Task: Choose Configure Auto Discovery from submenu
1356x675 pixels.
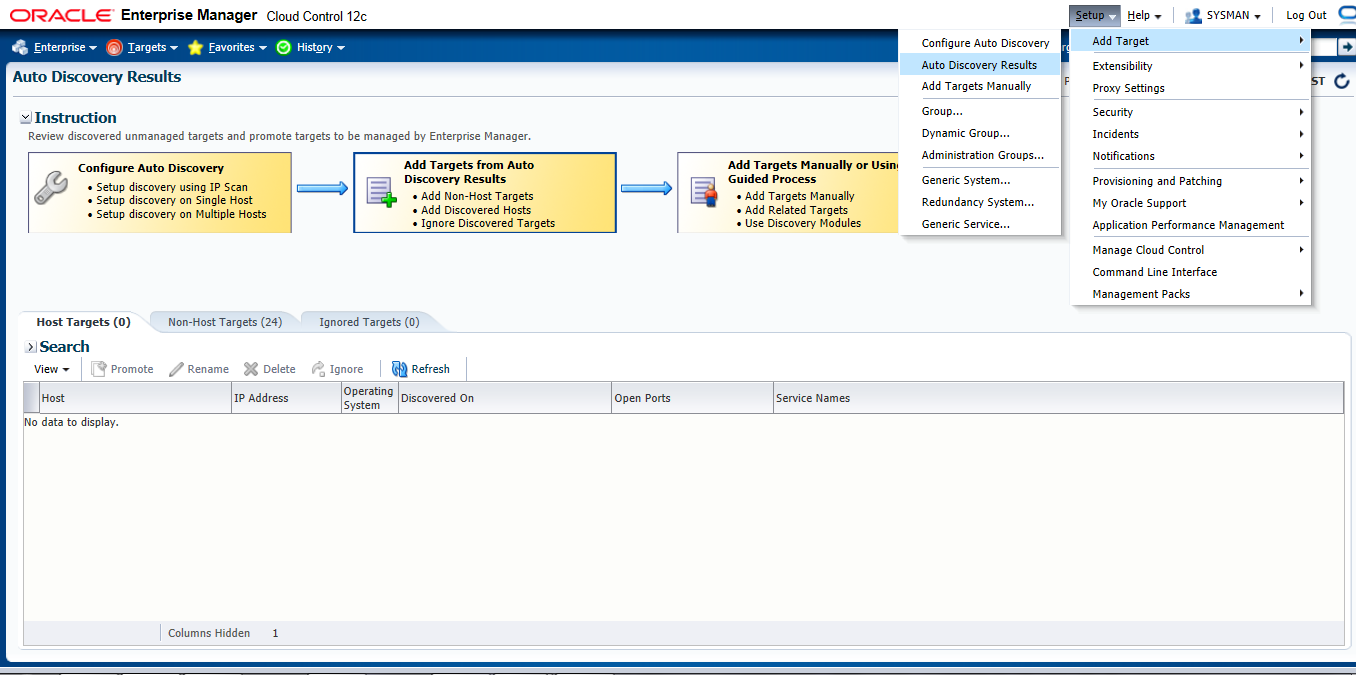Action: pos(985,43)
